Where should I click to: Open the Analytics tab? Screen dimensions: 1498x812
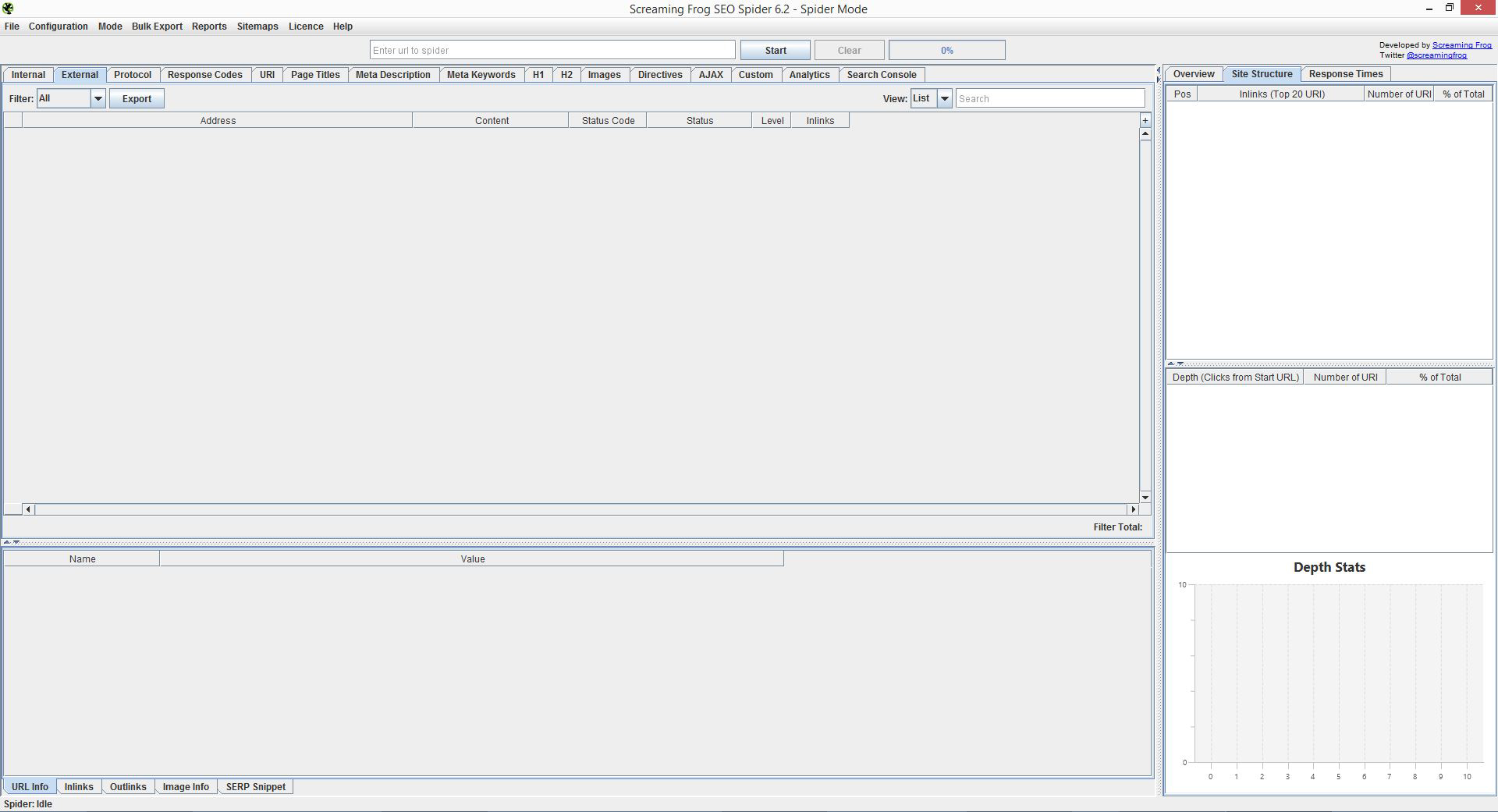point(810,75)
